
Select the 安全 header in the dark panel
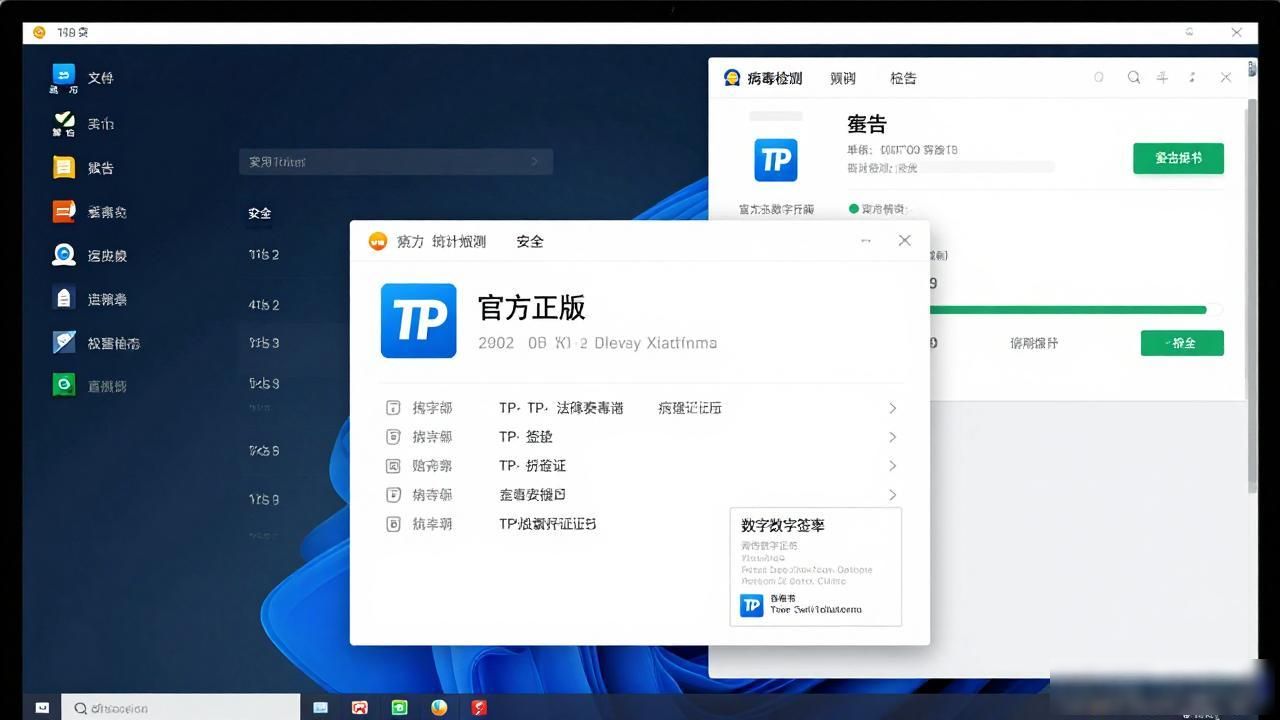(x=260, y=213)
